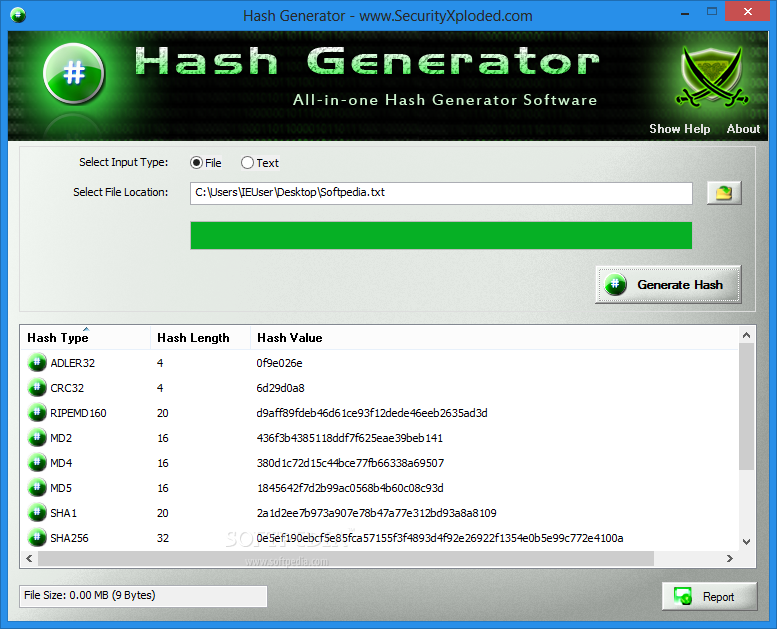
Task: Select the RIPEMD160 hash type text
Action: coord(78,413)
